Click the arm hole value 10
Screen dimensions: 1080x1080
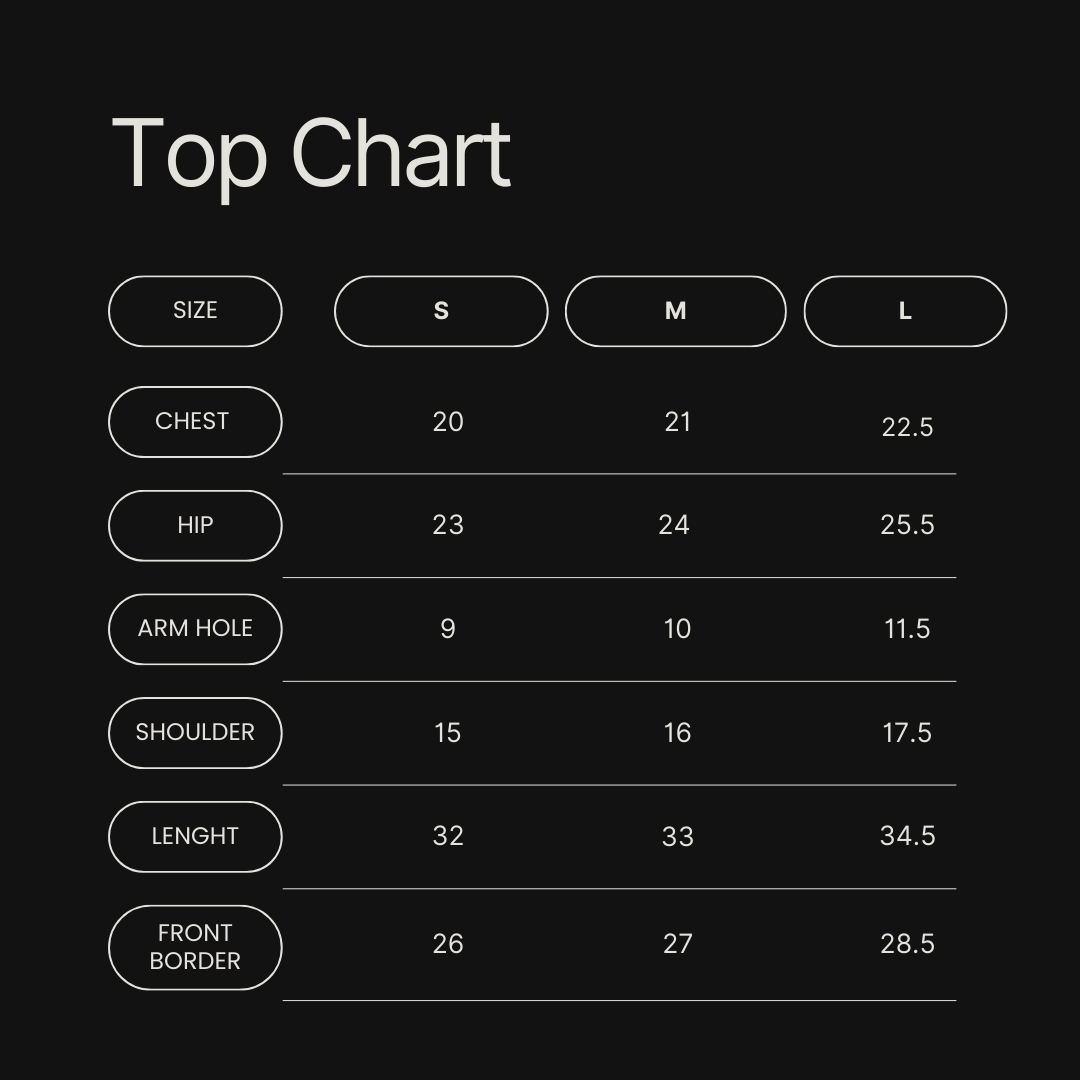[x=677, y=629]
